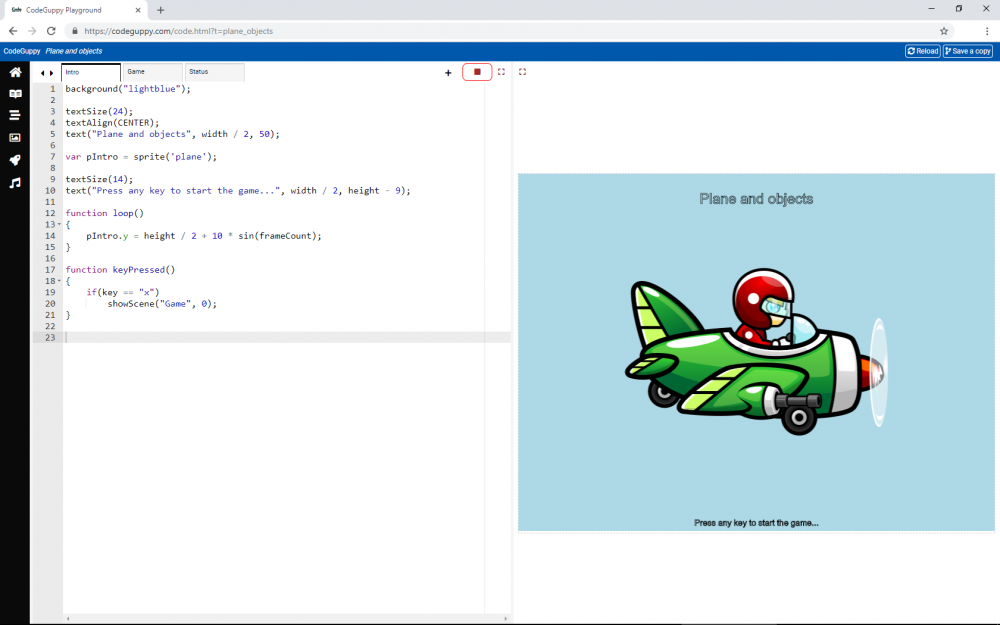Open the music note icon
The width and height of the screenshot is (1000, 625).
click(x=15, y=183)
